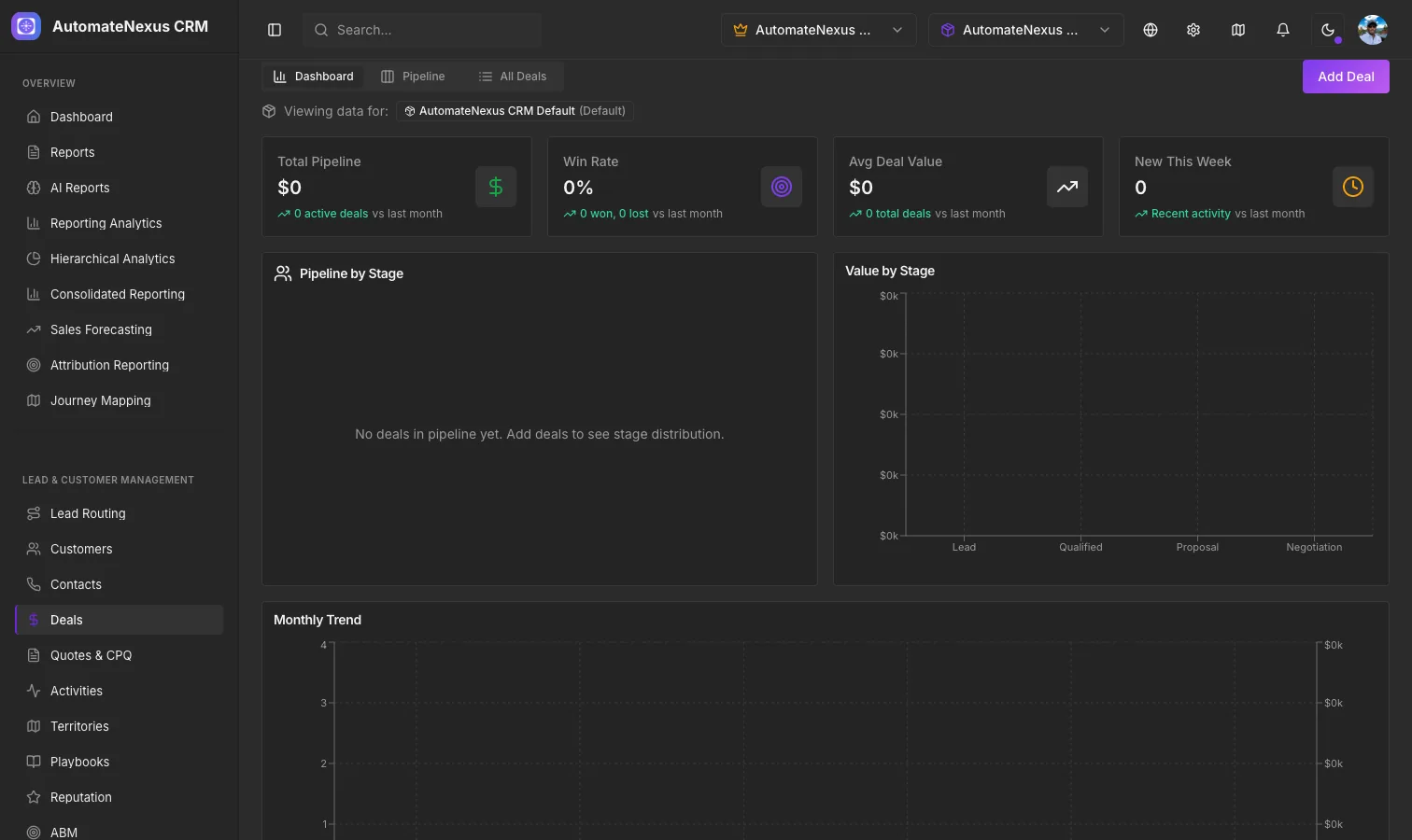Switch to the Dashboard tab

(x=313, y=77)
